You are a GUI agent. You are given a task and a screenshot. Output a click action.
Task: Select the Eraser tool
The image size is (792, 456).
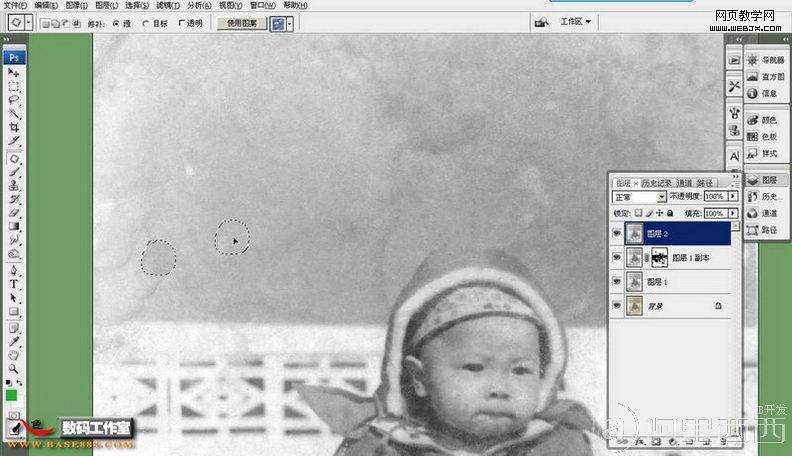[14, 213]
